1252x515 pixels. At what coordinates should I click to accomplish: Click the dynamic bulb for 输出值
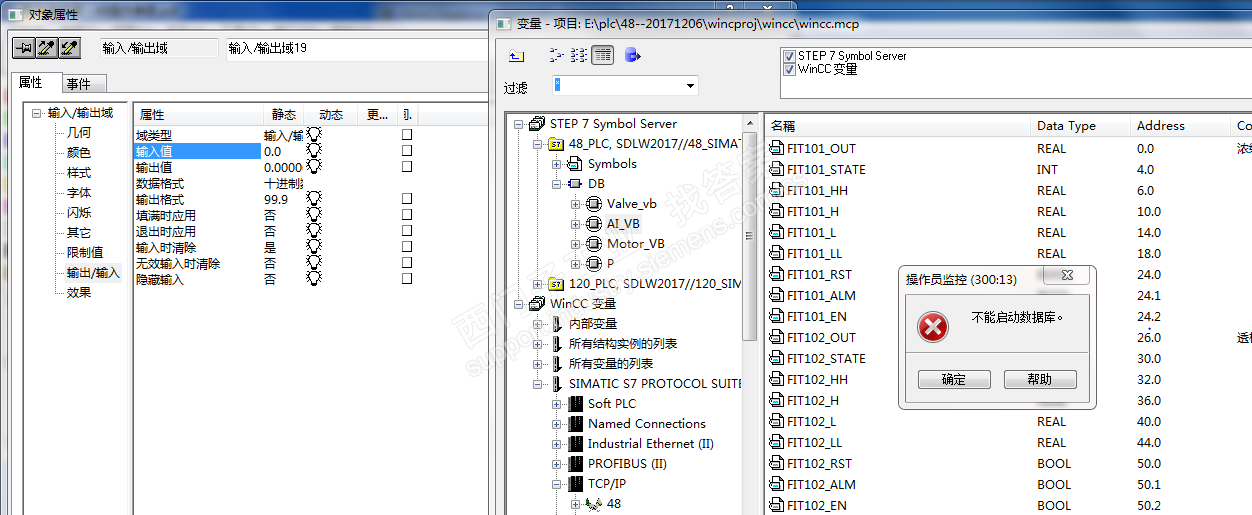click(x=314, y=167)
